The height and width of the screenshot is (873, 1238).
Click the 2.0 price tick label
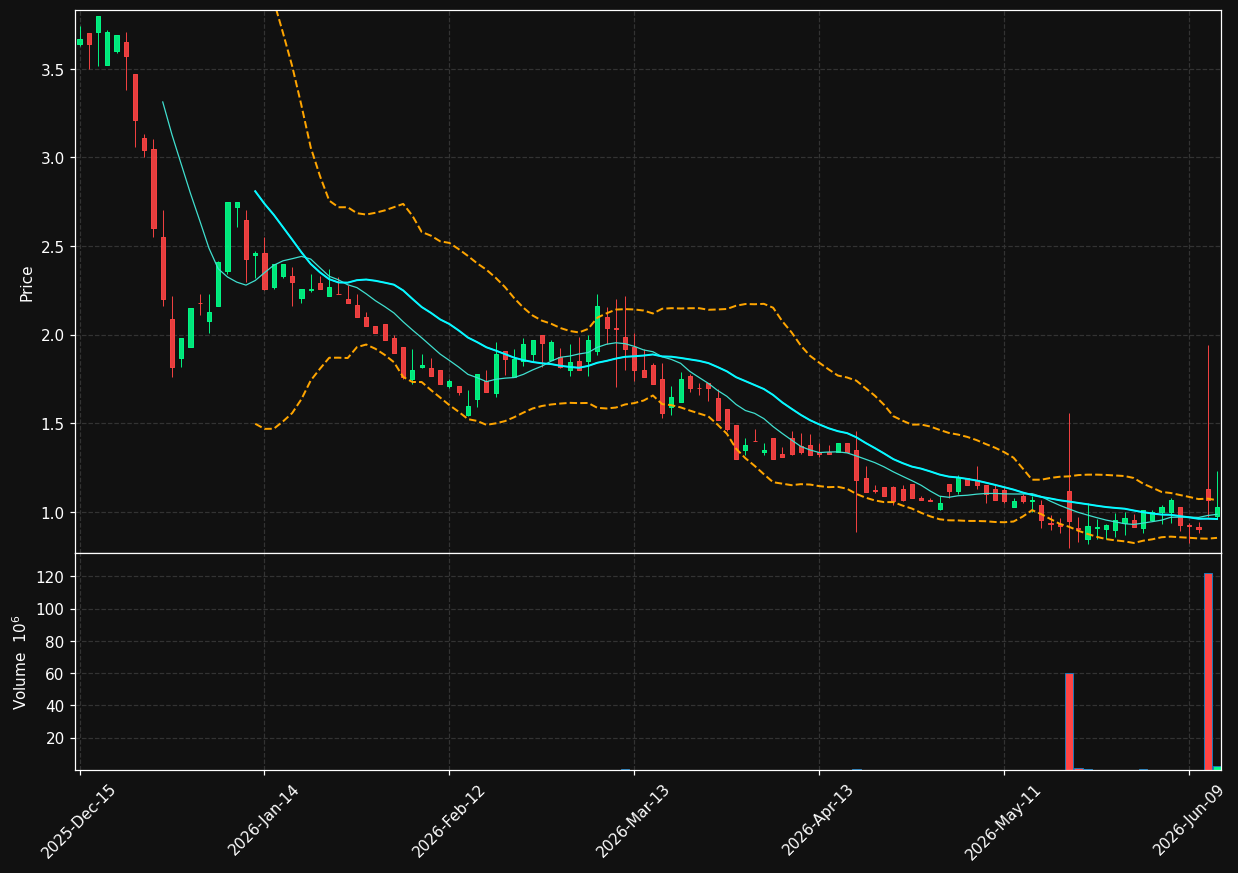pyautogui.click(x=53, y=335)
